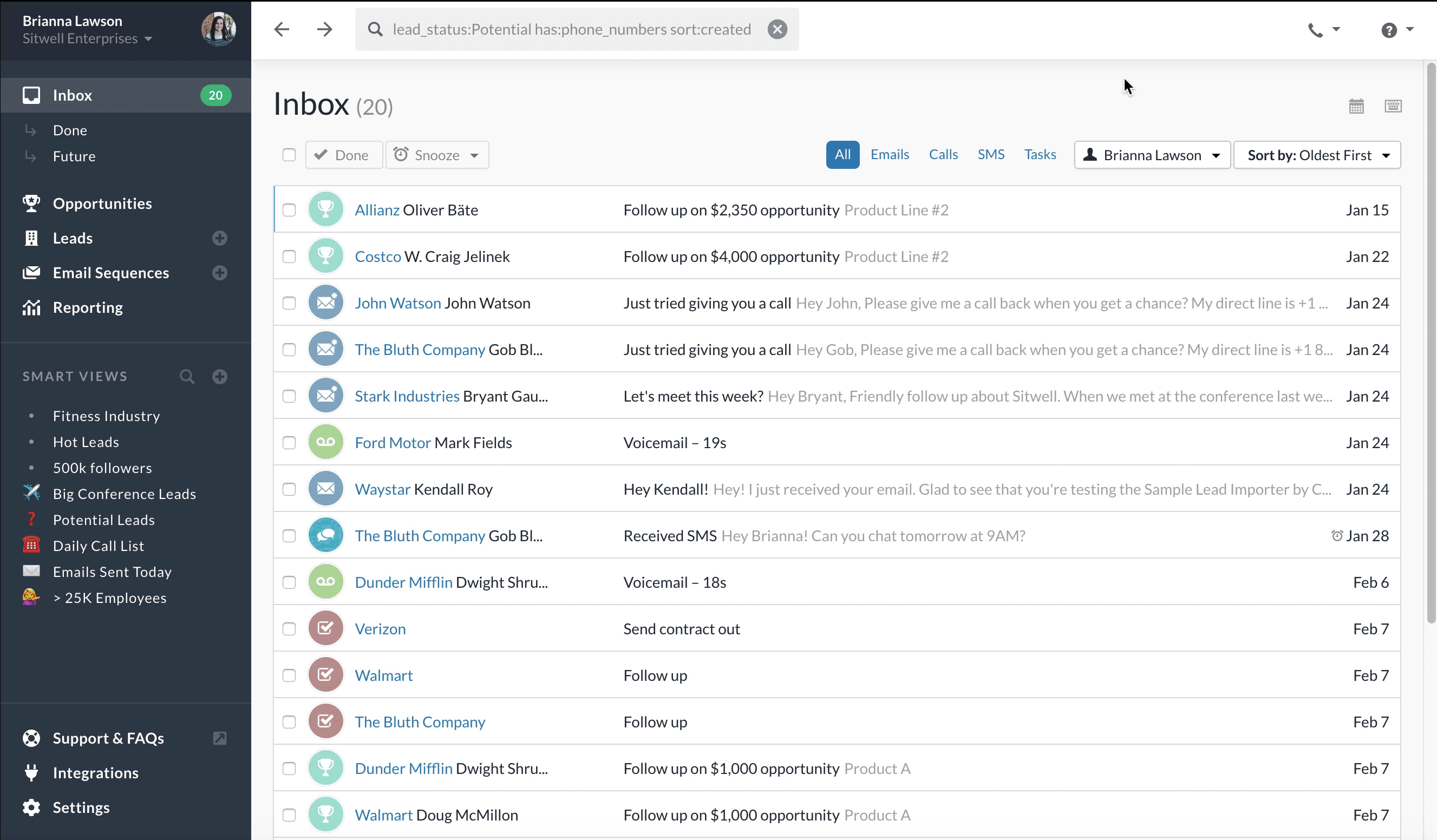
Task: Open the Snooze dropdown
Action: click(437, 155)
